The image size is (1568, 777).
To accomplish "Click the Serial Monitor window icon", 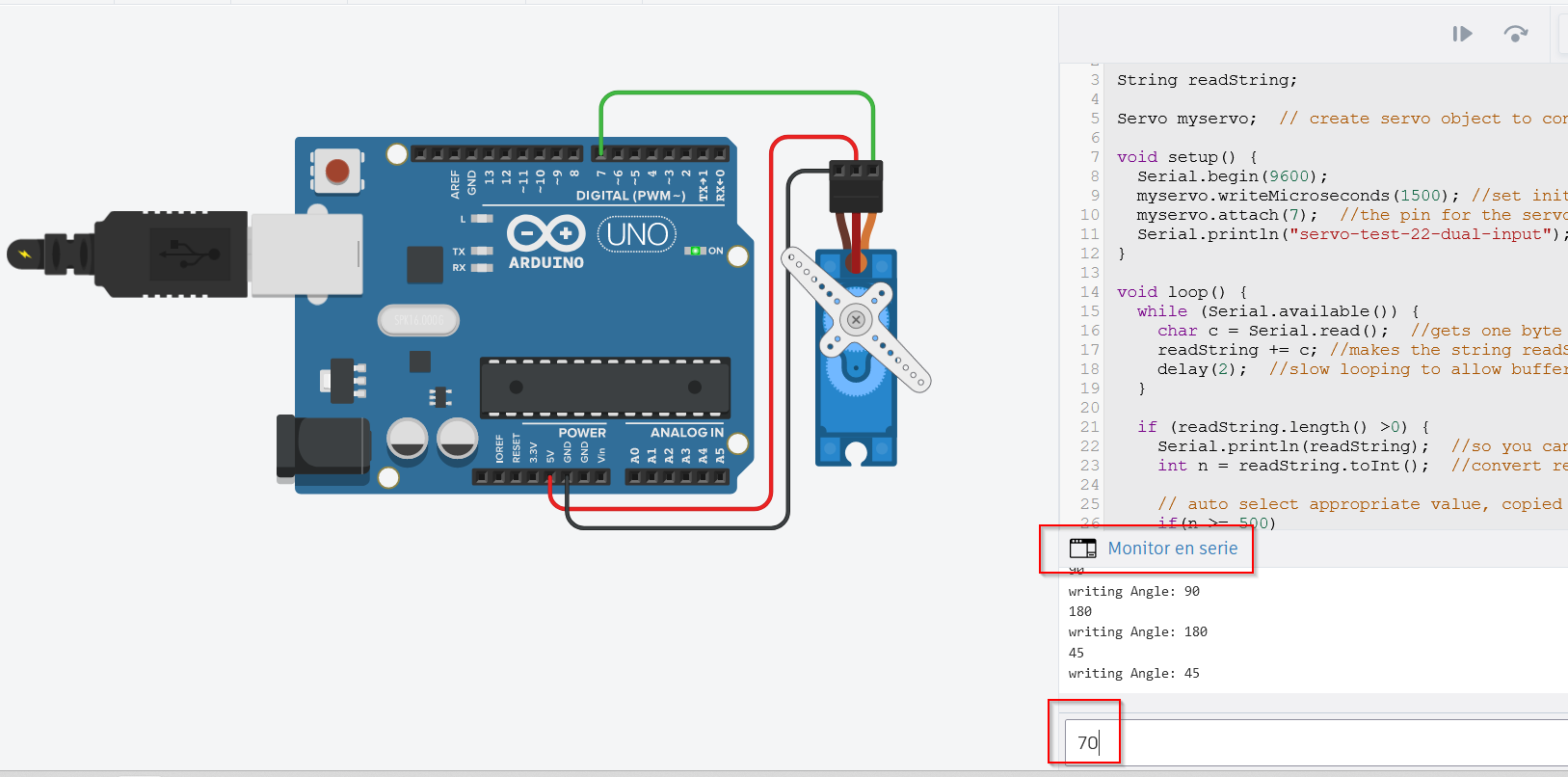I will (x=1083, y=549).
